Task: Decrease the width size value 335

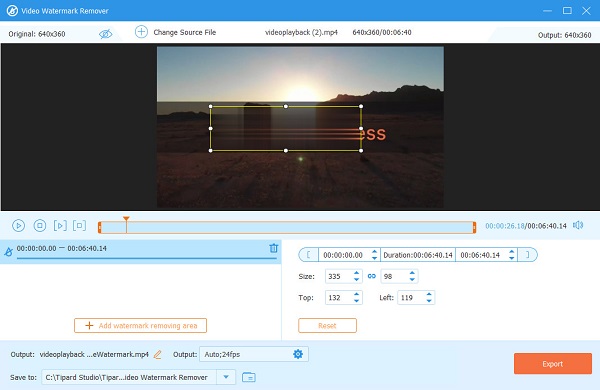Action: coord(356,279)
